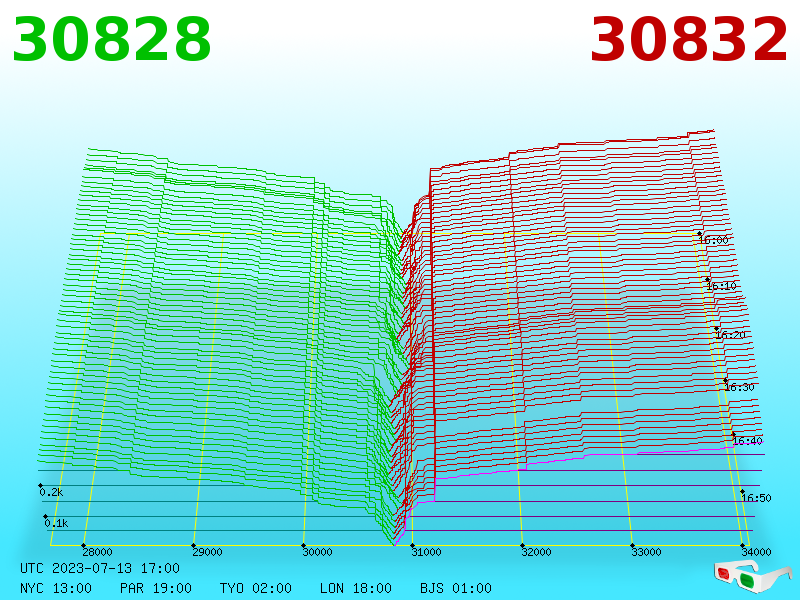This screenshot has width=800, height=600.
Task: Click the 0.1k depth axis label
Action: click(56, 523)
